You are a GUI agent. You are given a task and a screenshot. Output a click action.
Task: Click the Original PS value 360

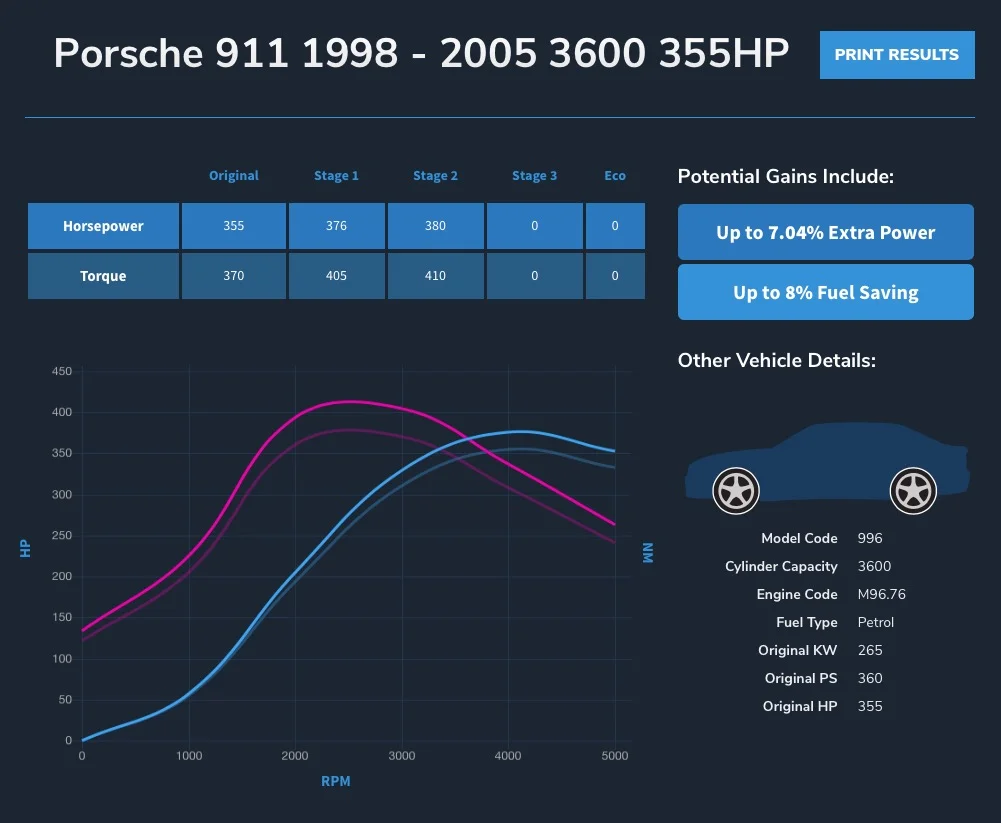tap(869, 679)
